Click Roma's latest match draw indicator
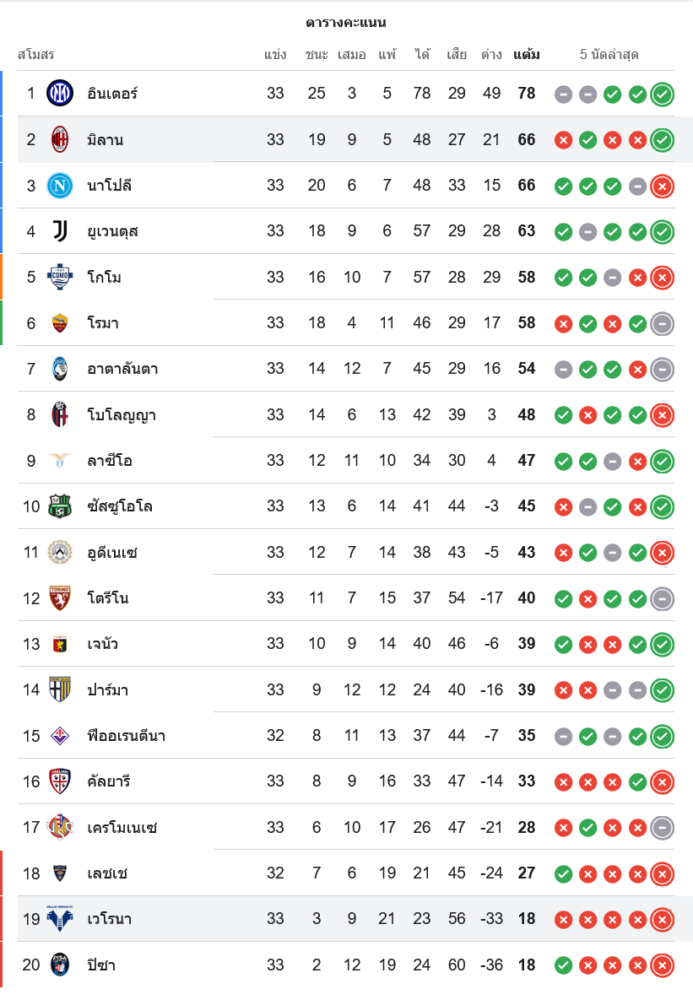The image size is (693, 1000). coord(661,324)
